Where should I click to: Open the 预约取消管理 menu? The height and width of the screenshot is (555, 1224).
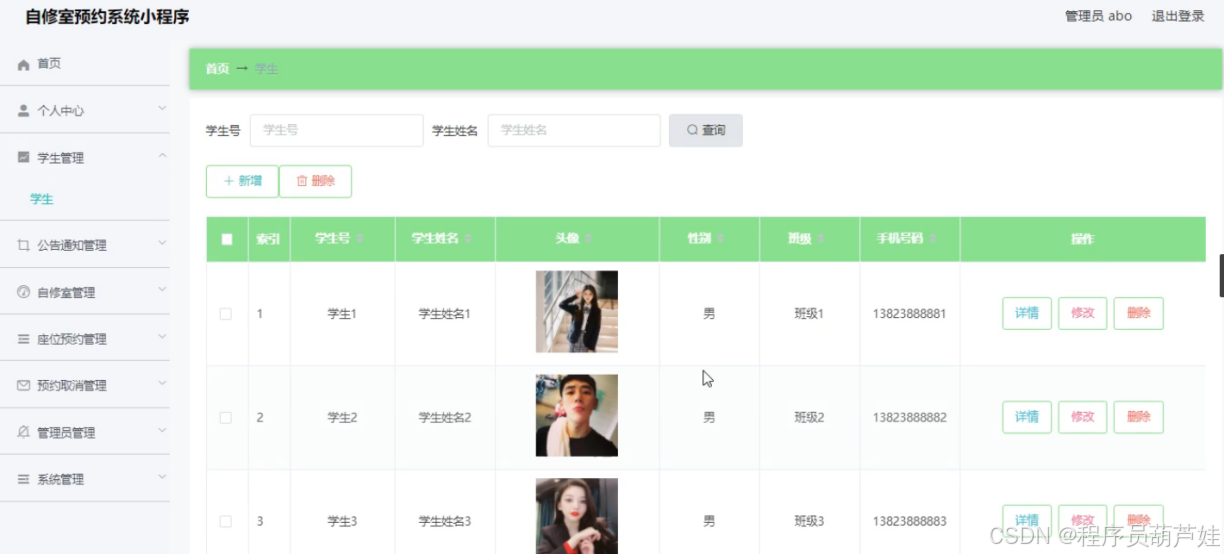coord(85,385)
